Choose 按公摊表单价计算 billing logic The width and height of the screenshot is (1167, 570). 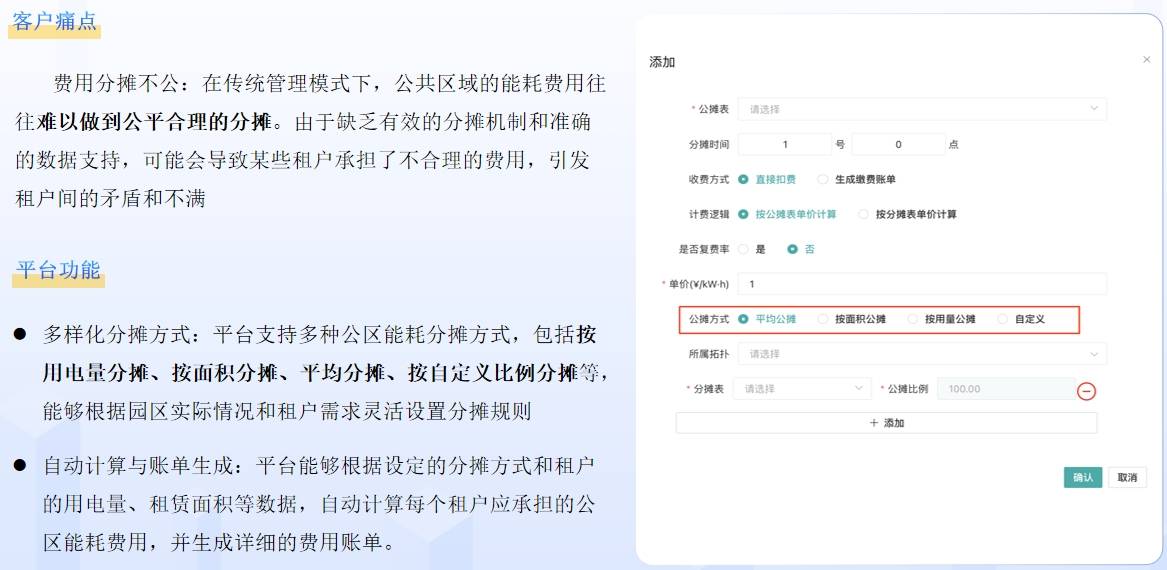[x=787, y=214]
